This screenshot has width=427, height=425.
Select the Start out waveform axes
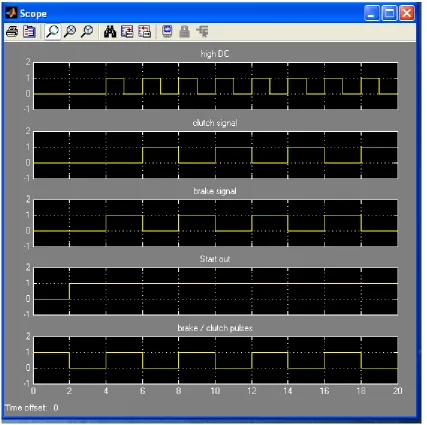point(215,291)
